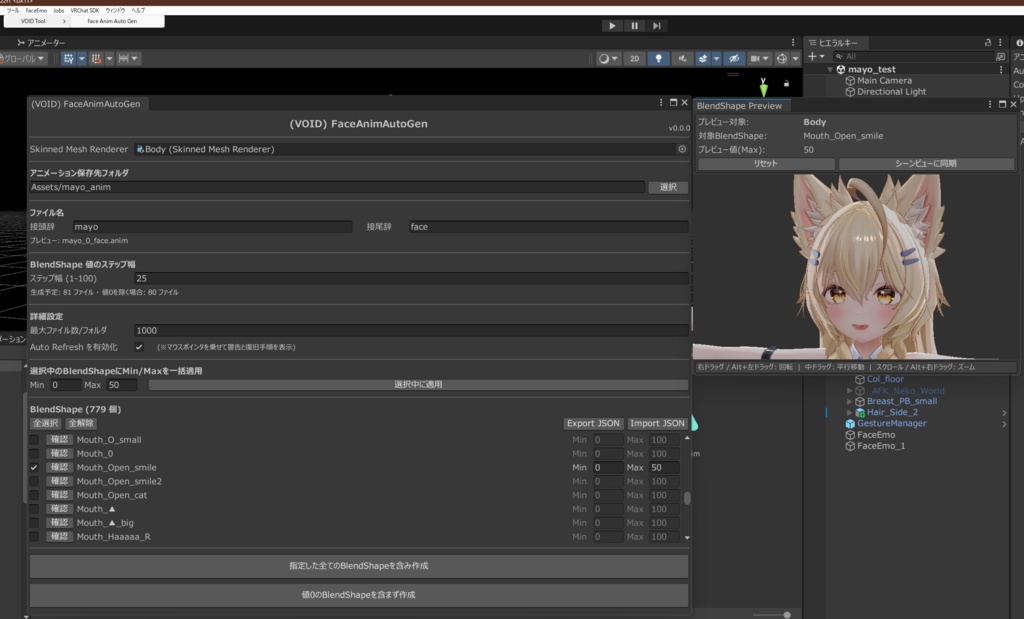Click the 全解除 deselect all button

point(82,423)
